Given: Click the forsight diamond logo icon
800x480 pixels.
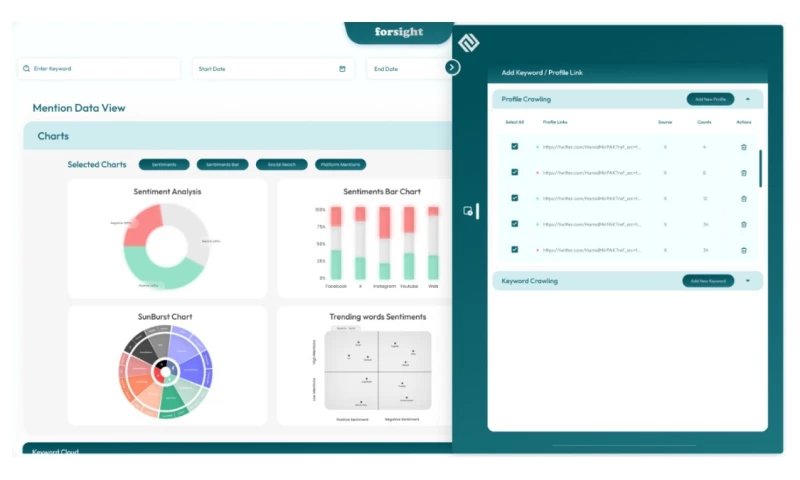Looking at the screenshot, I should [468, 42].
